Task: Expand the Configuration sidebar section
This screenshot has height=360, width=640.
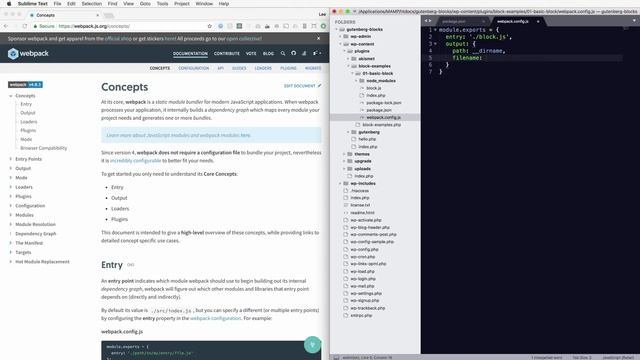Action: [x=11, y=206]
